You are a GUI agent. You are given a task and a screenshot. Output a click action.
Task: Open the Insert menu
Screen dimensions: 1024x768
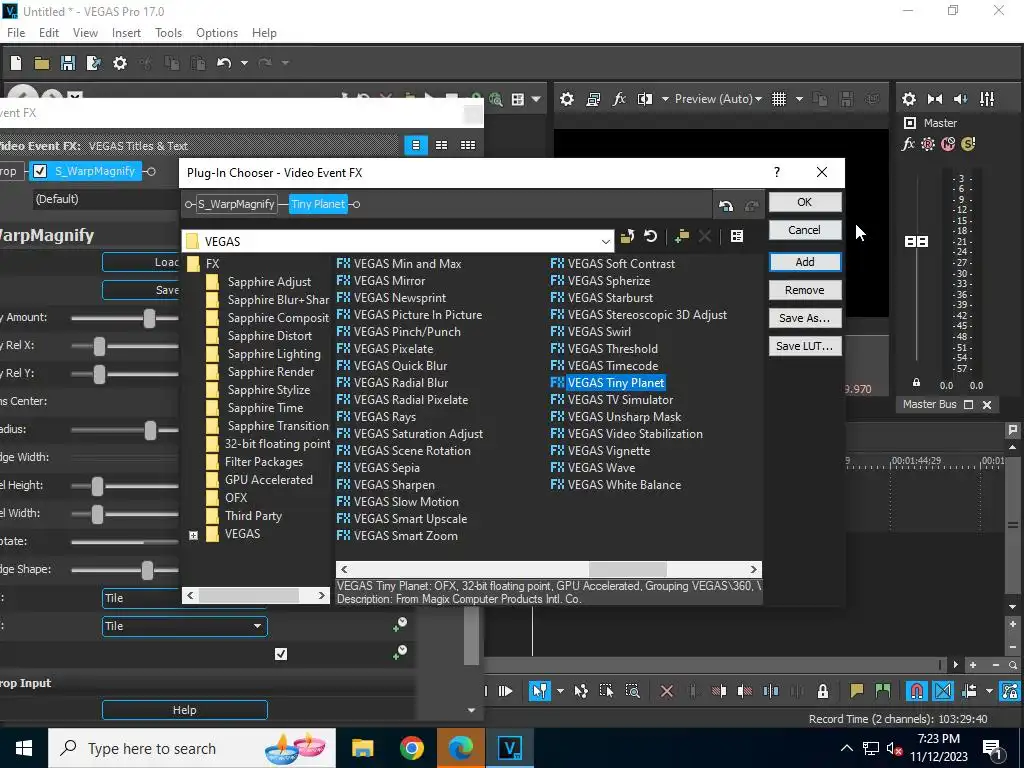(126, 33)
